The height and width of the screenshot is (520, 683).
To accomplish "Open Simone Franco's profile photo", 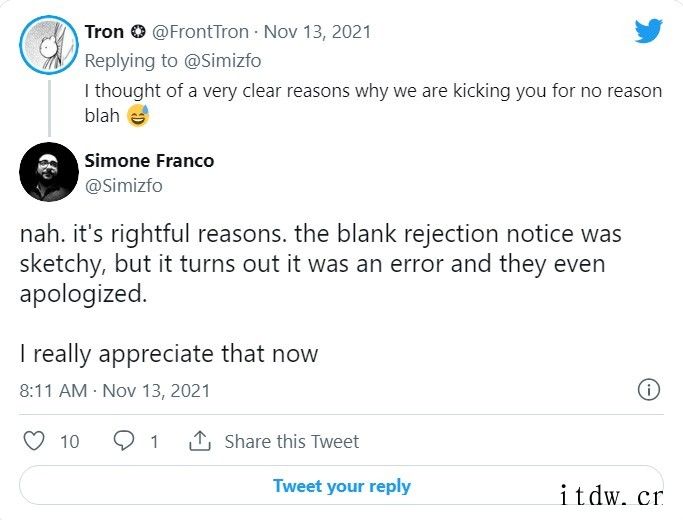I will [x=49, y=172].
